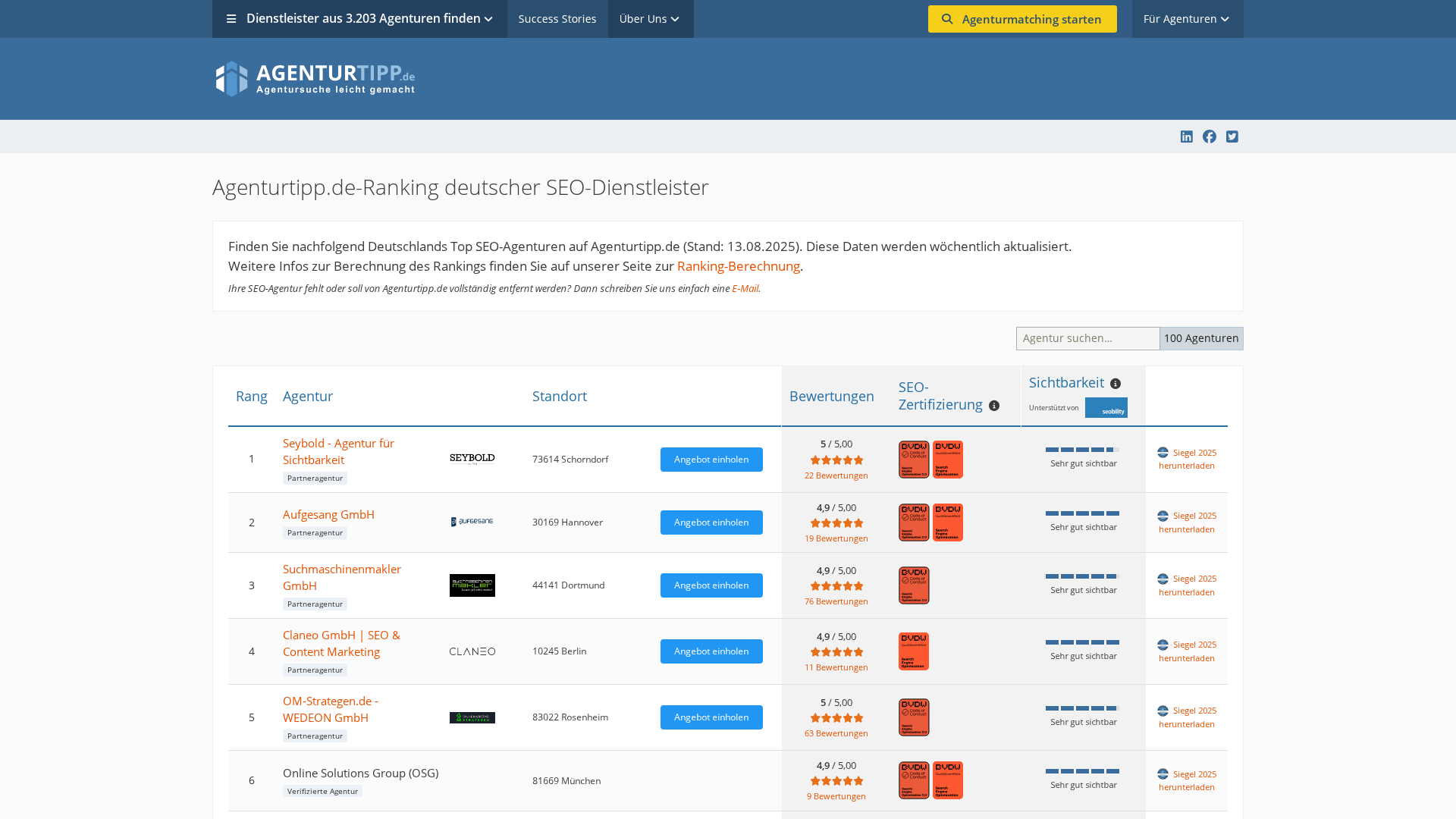This screenshot has height=819, width=1456.
Task: Click the seobility sponsor logo
Action: pyautogui.click(x=1106, y=408)
